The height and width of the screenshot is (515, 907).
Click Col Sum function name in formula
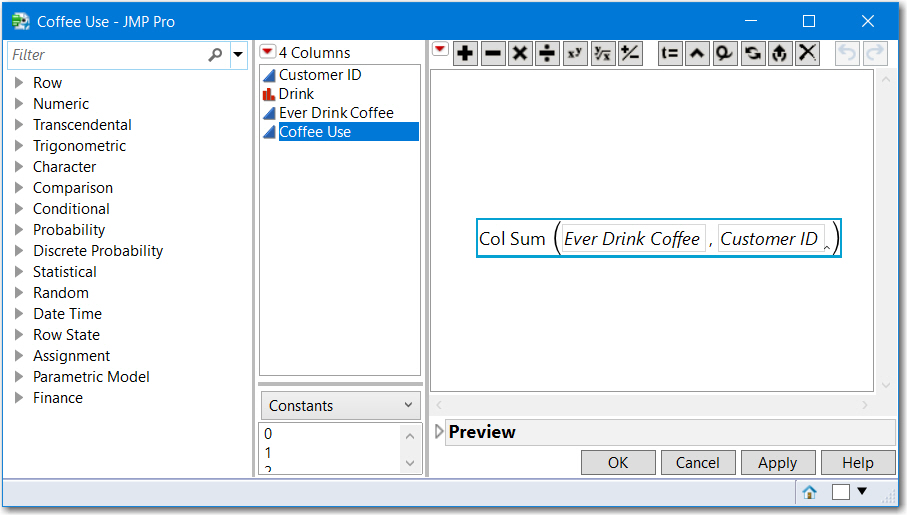click(x=512, y=238)
